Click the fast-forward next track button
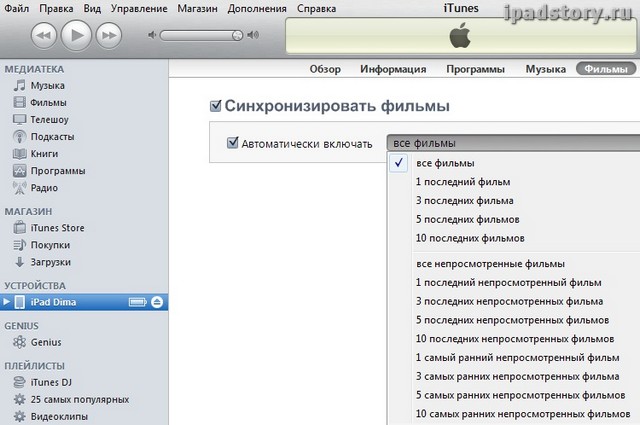640x425 pixels. [x=109, y=36]
